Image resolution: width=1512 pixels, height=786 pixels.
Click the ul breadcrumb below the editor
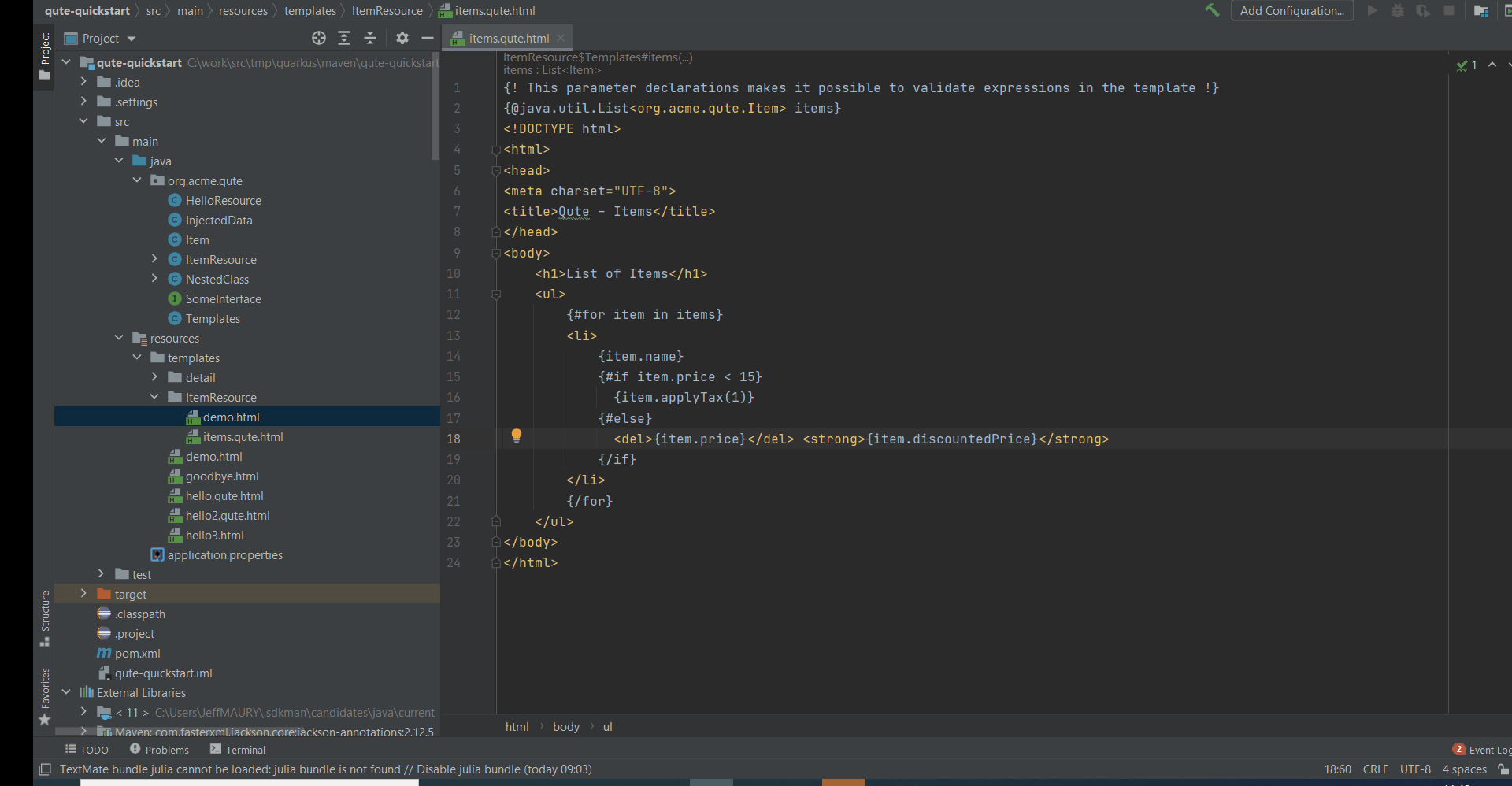coord(607,726)
